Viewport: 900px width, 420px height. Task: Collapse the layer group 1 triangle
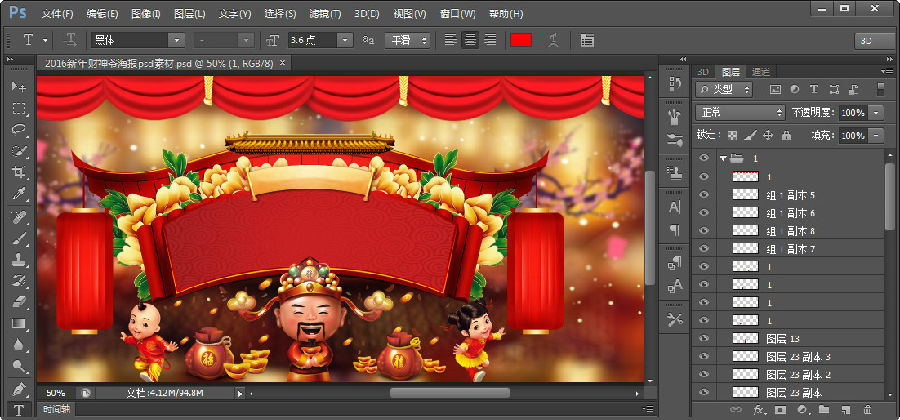722,158
